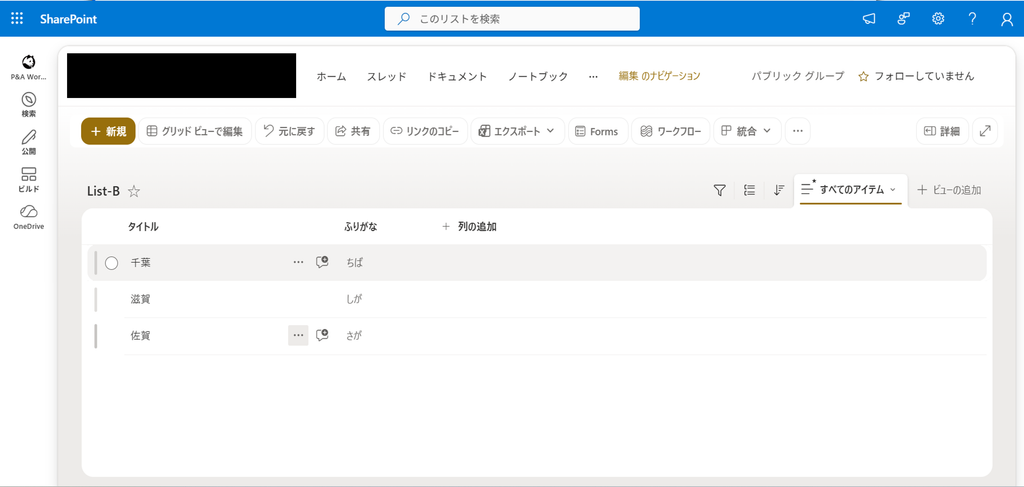Open the sort icon
Image resolution: width=1024 pixels, height=487 pixels.
point(778,190)
